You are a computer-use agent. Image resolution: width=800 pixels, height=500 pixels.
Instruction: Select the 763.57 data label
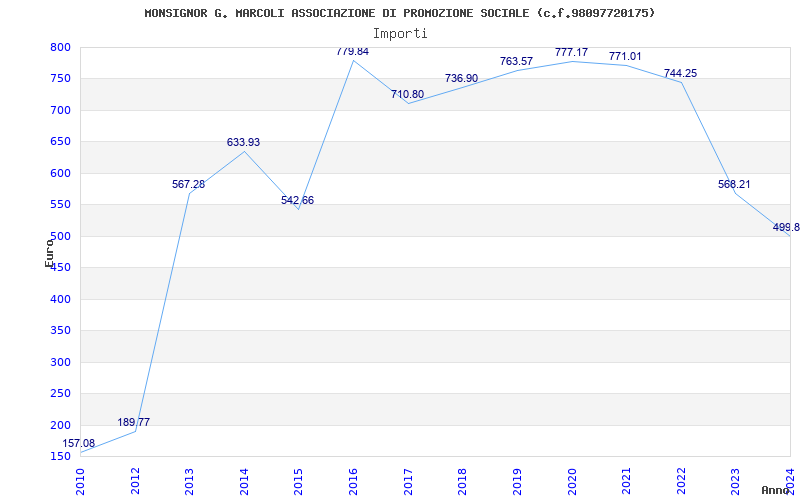(516, 62)
